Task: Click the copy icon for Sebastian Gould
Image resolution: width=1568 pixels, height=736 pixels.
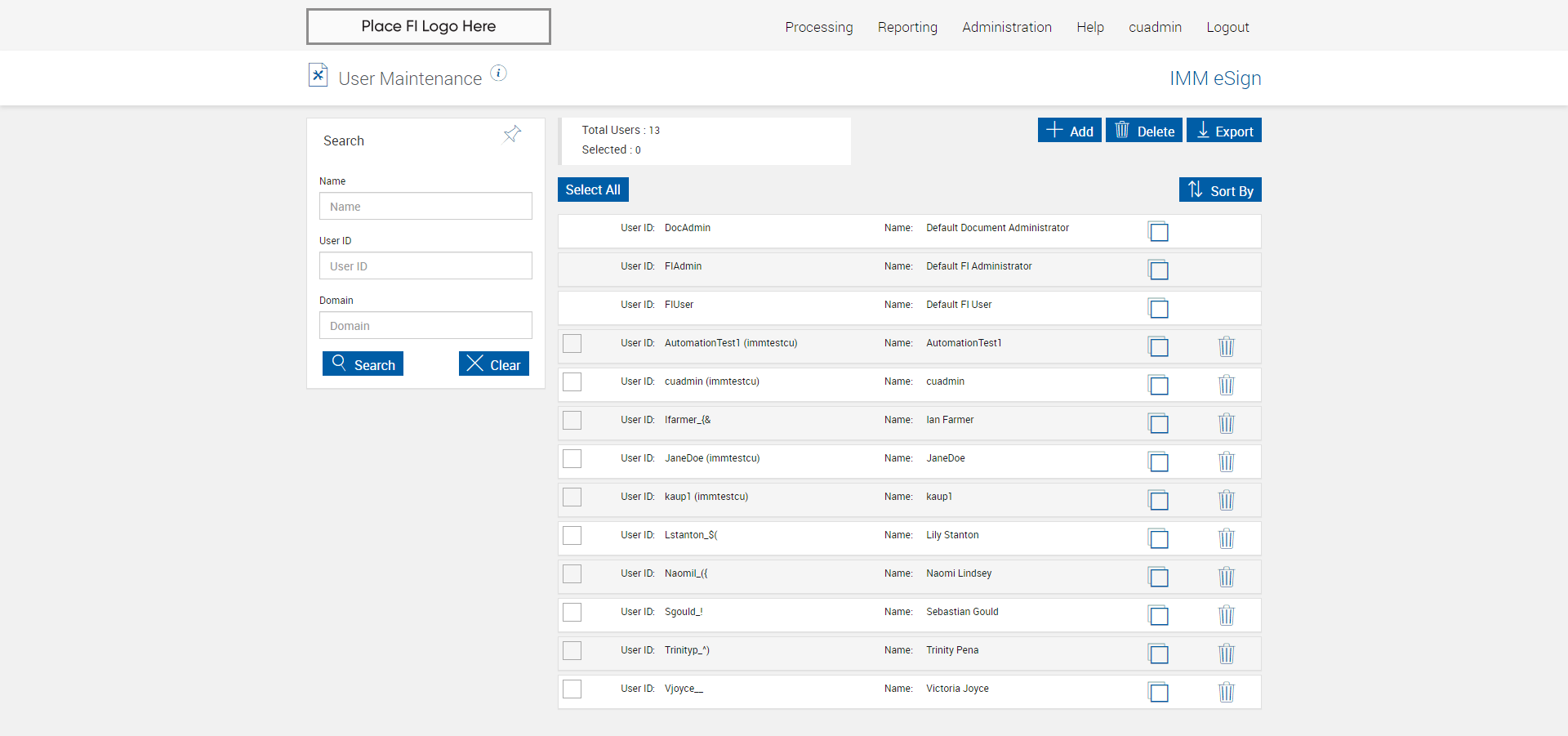Action: 1158,615
